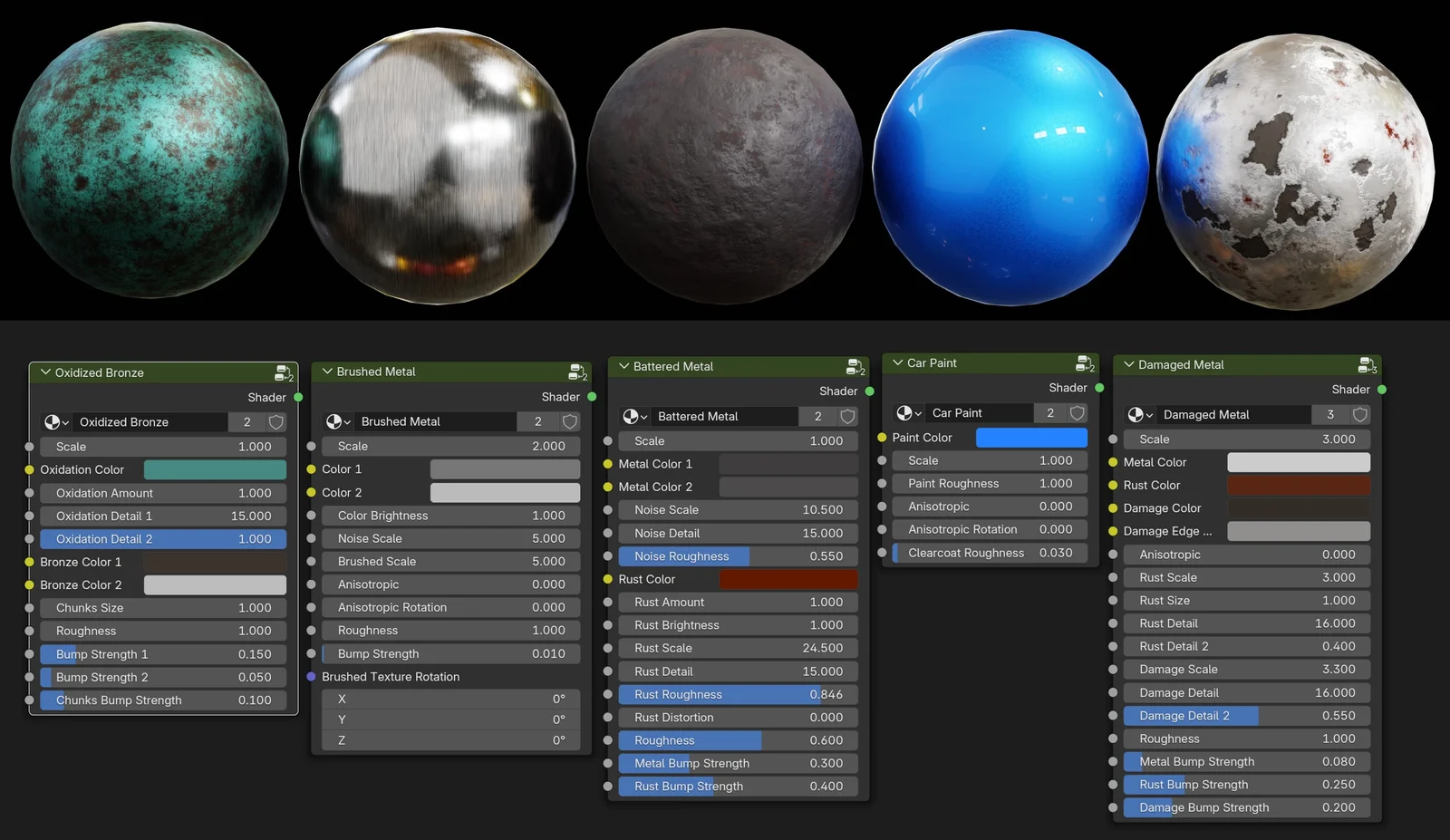Collapse the Damaged Metal node header
This screenshot has width=1450, height=840.
click(x=1130, y=364)
